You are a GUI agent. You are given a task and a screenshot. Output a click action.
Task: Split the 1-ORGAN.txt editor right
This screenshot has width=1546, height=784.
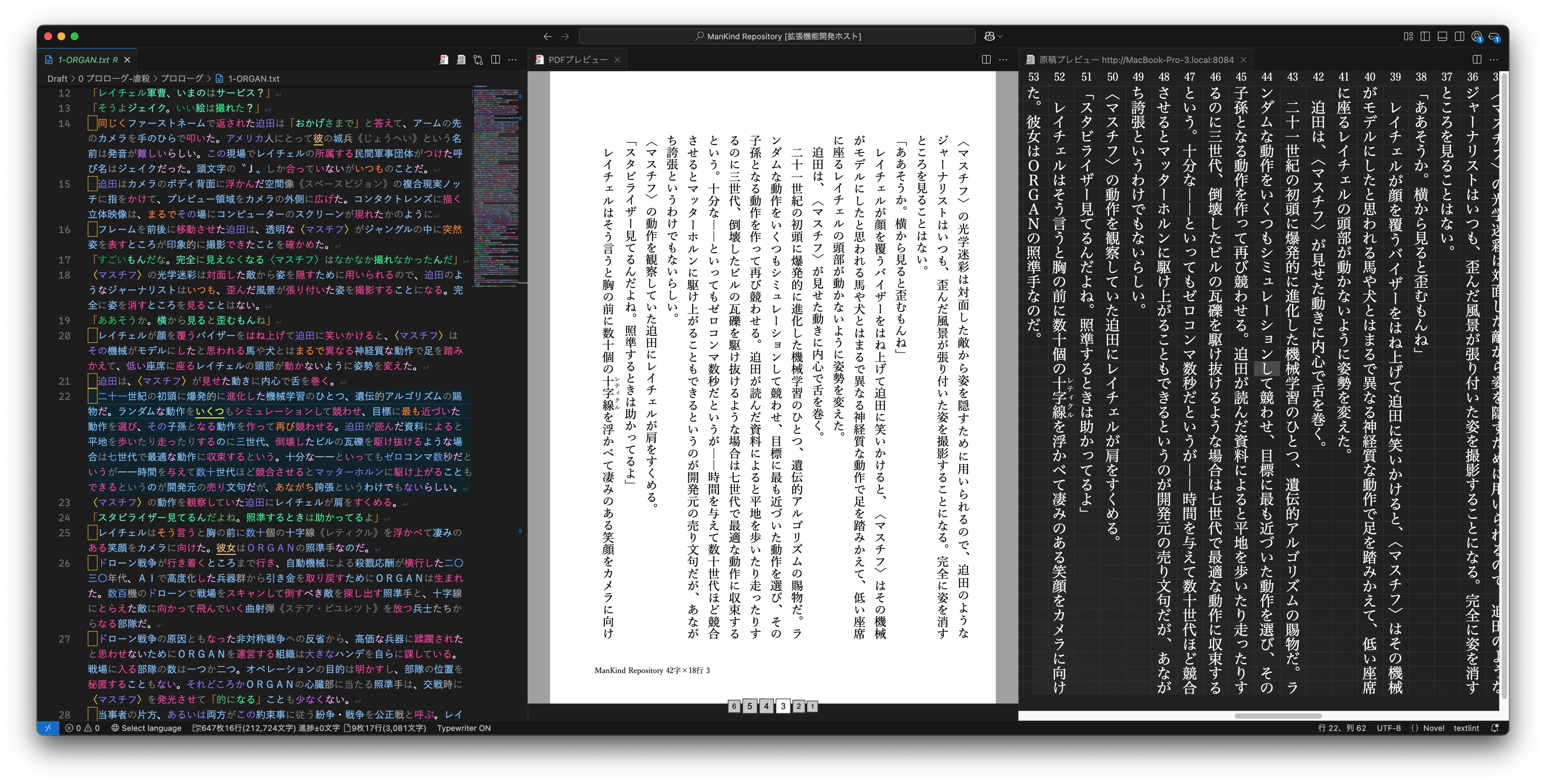(495, 60)
